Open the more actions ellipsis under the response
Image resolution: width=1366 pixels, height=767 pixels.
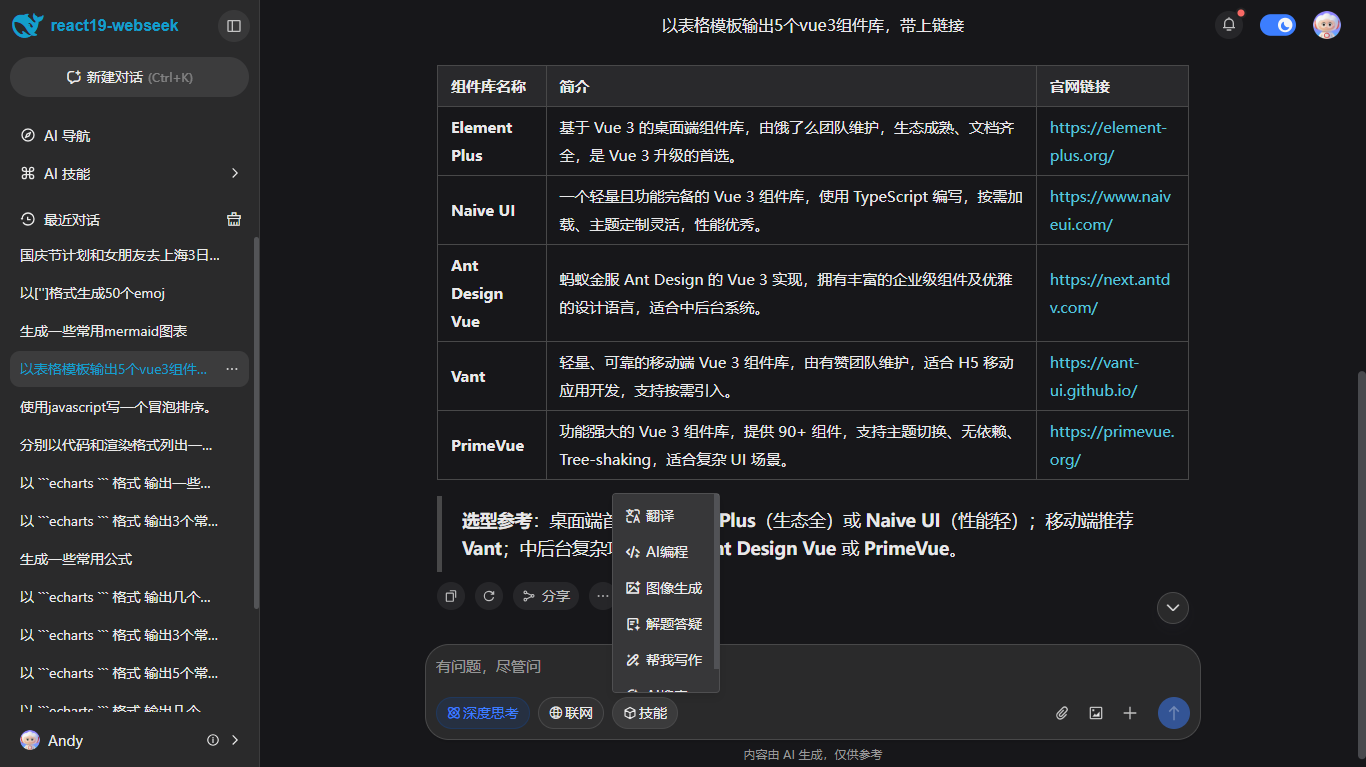click(602, 596)
